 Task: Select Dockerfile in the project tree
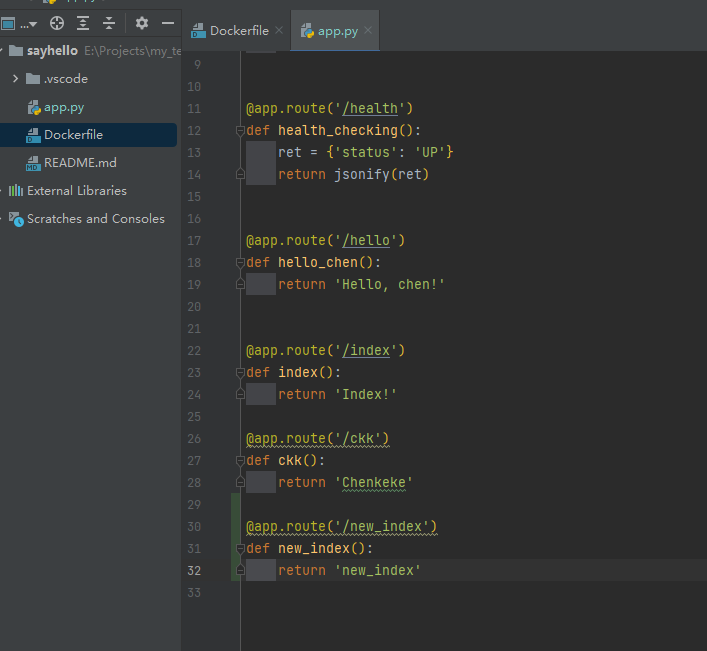point(73,134)
